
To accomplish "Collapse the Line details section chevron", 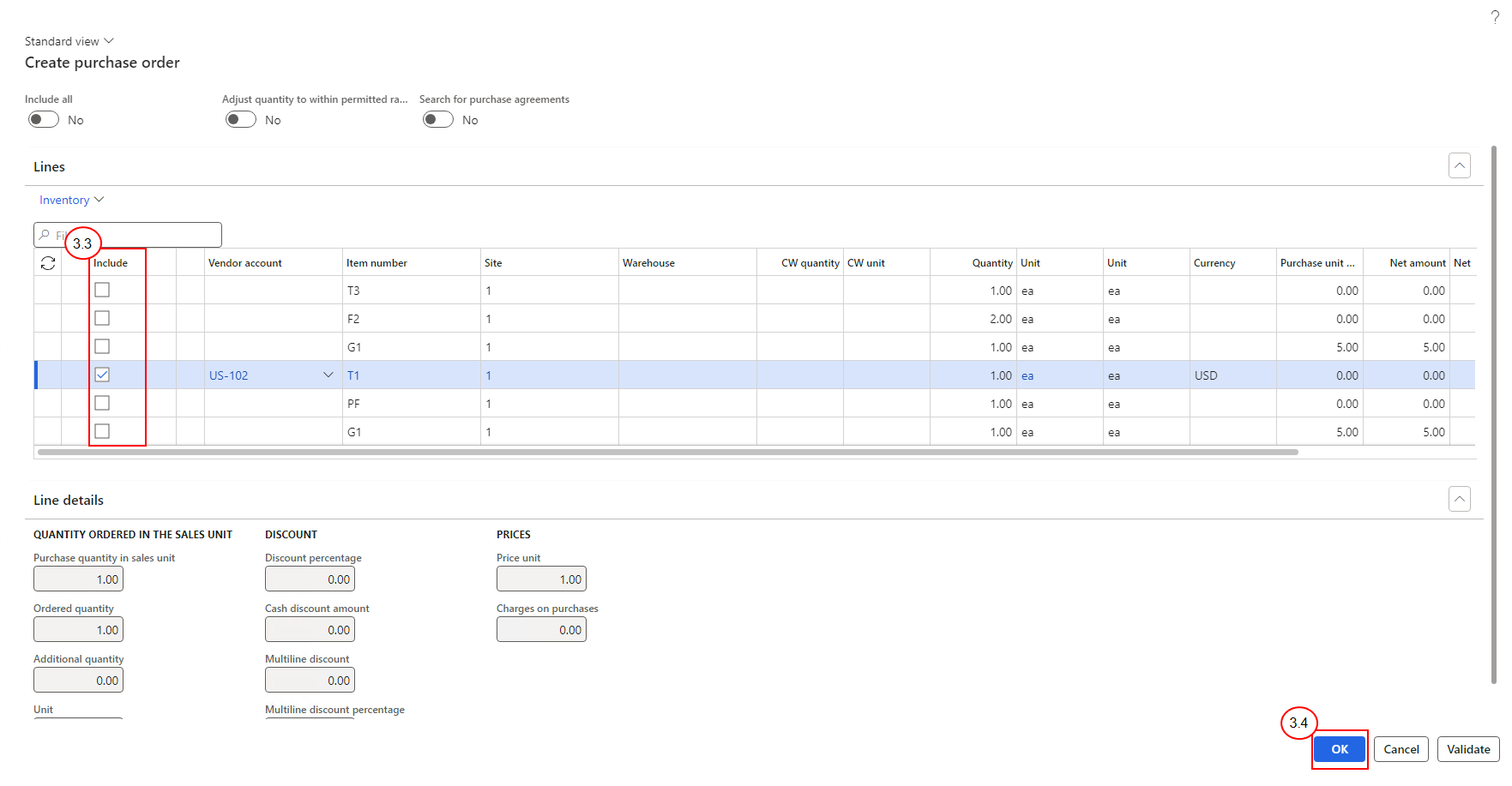I will pyautogui.click(x=1460, y=499).
